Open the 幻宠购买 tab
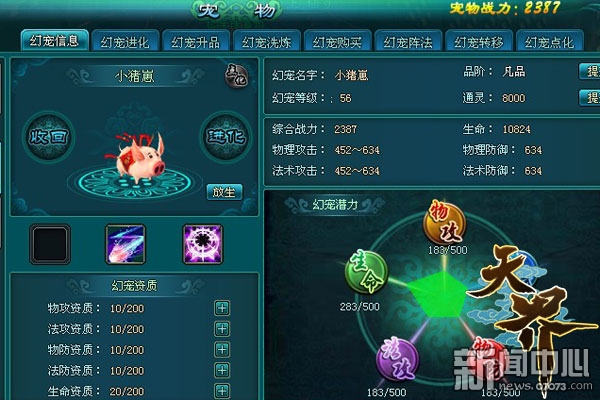The image size is (600, 400). click(x=338, y=41)
